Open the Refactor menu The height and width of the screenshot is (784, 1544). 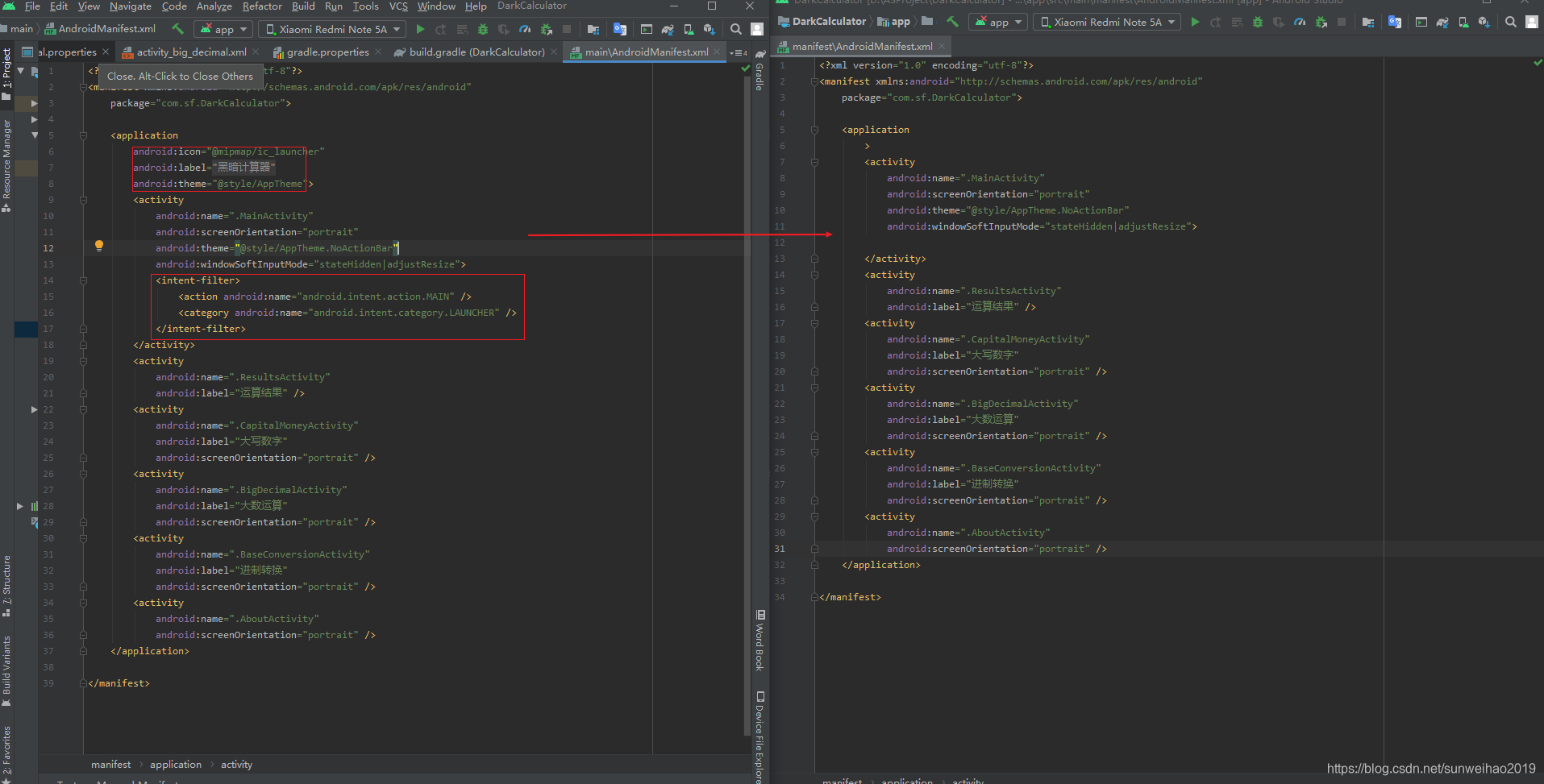[x=262, y=6]
